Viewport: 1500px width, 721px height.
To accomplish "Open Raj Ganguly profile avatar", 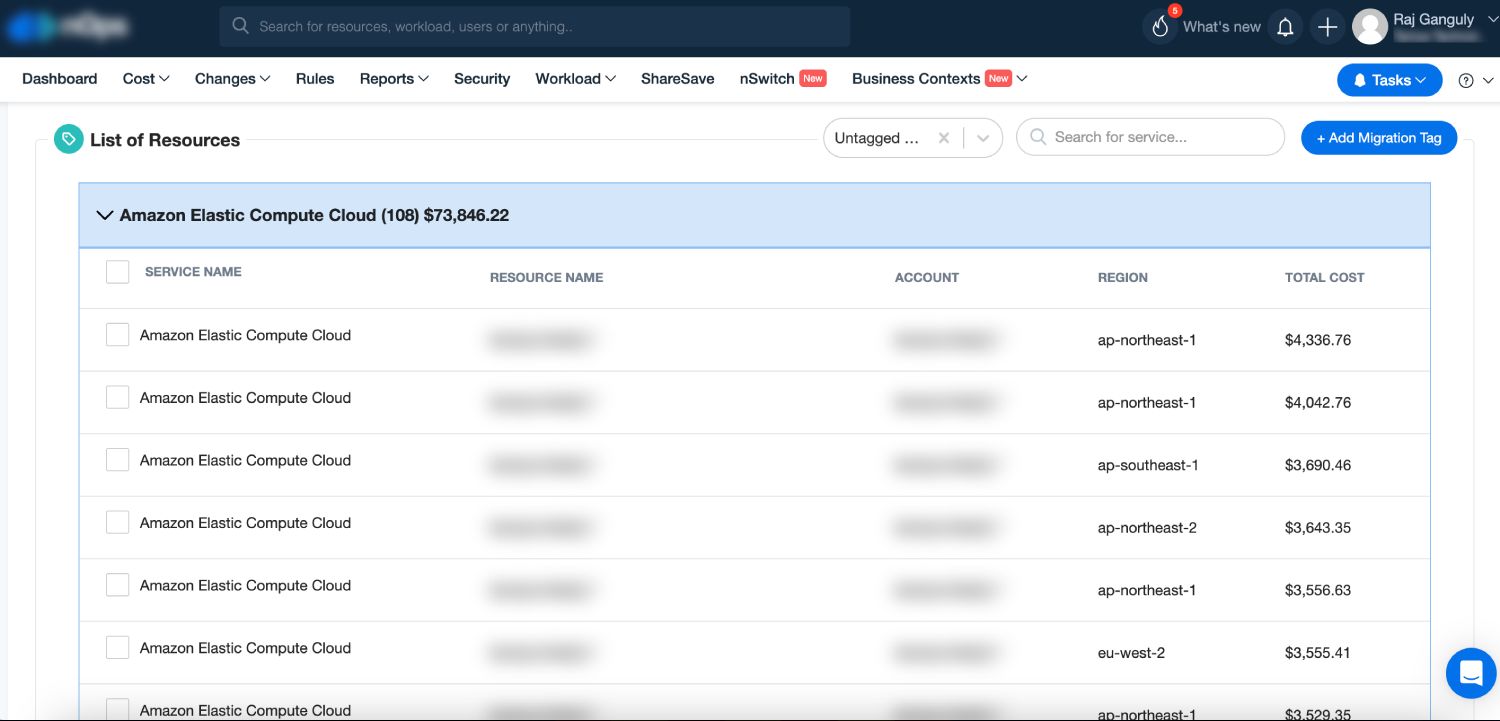I will click(1369, 27).
